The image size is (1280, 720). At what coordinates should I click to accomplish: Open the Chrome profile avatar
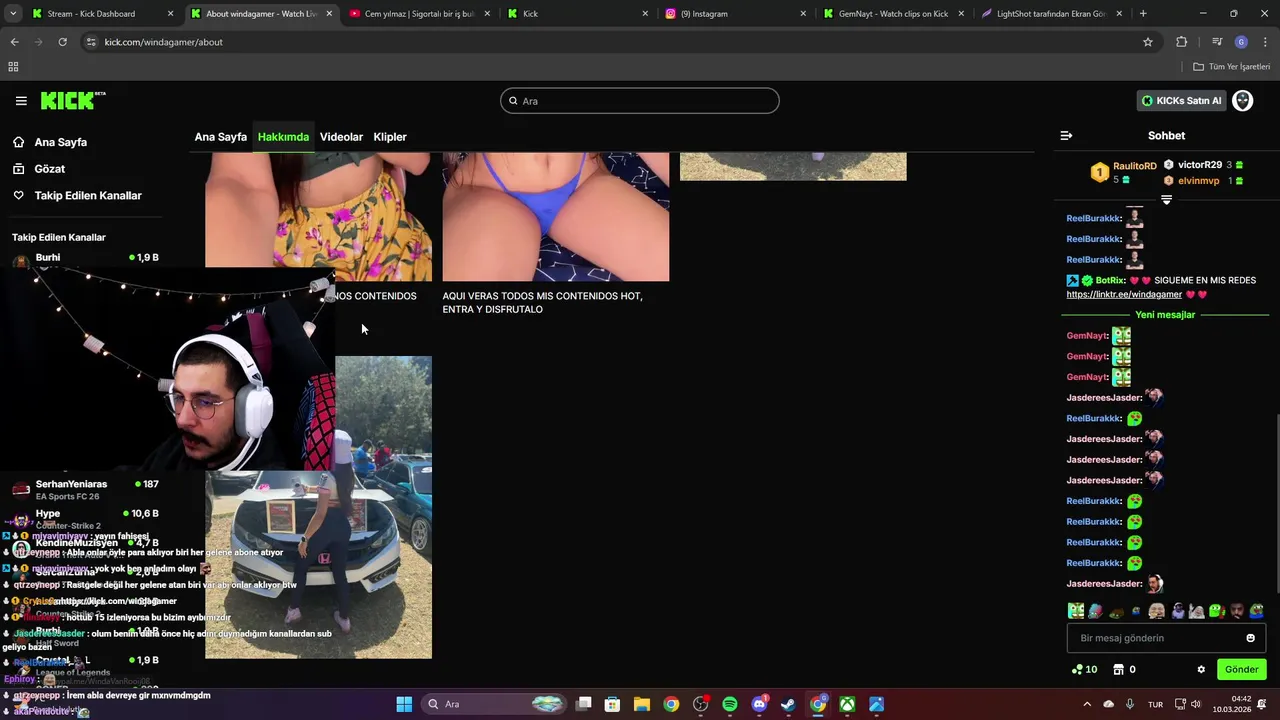pos(1241,42)
